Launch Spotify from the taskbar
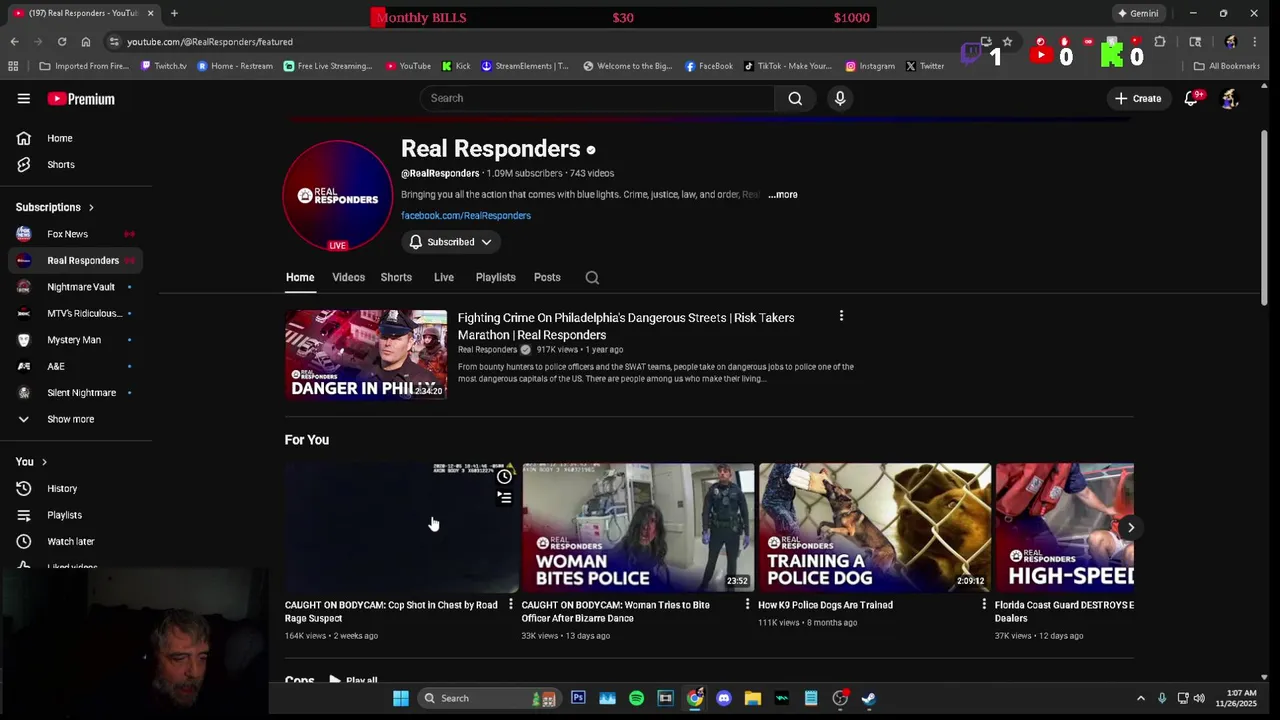 [636, 698]
